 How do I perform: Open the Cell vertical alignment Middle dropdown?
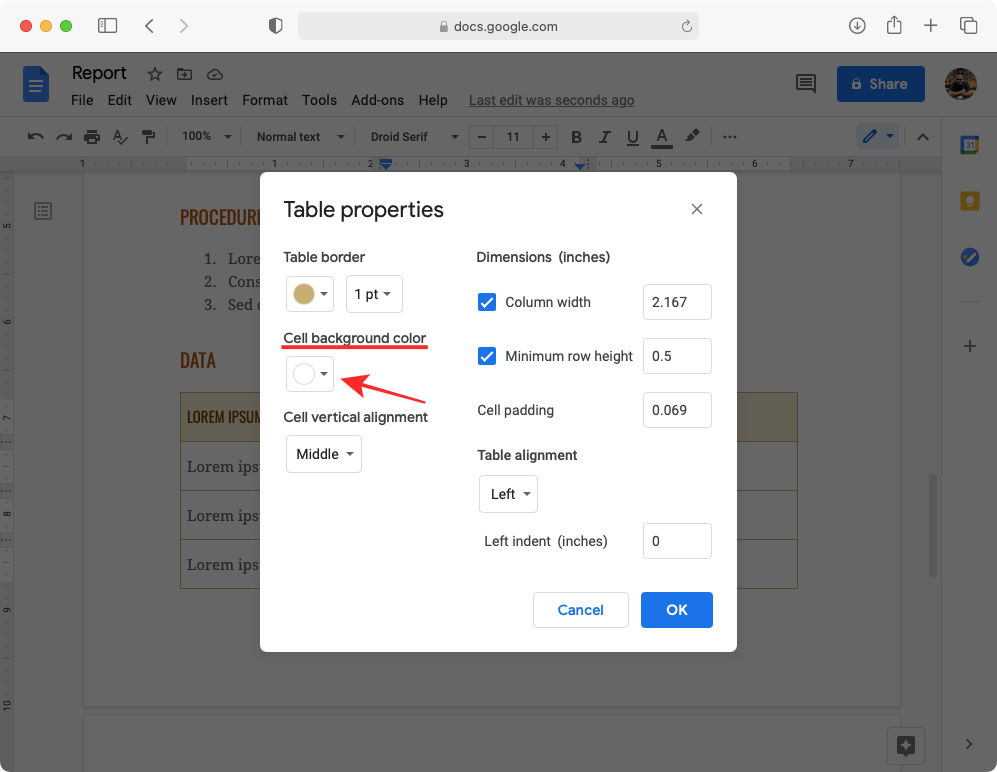pyautogui.click(x=323, y=454)
